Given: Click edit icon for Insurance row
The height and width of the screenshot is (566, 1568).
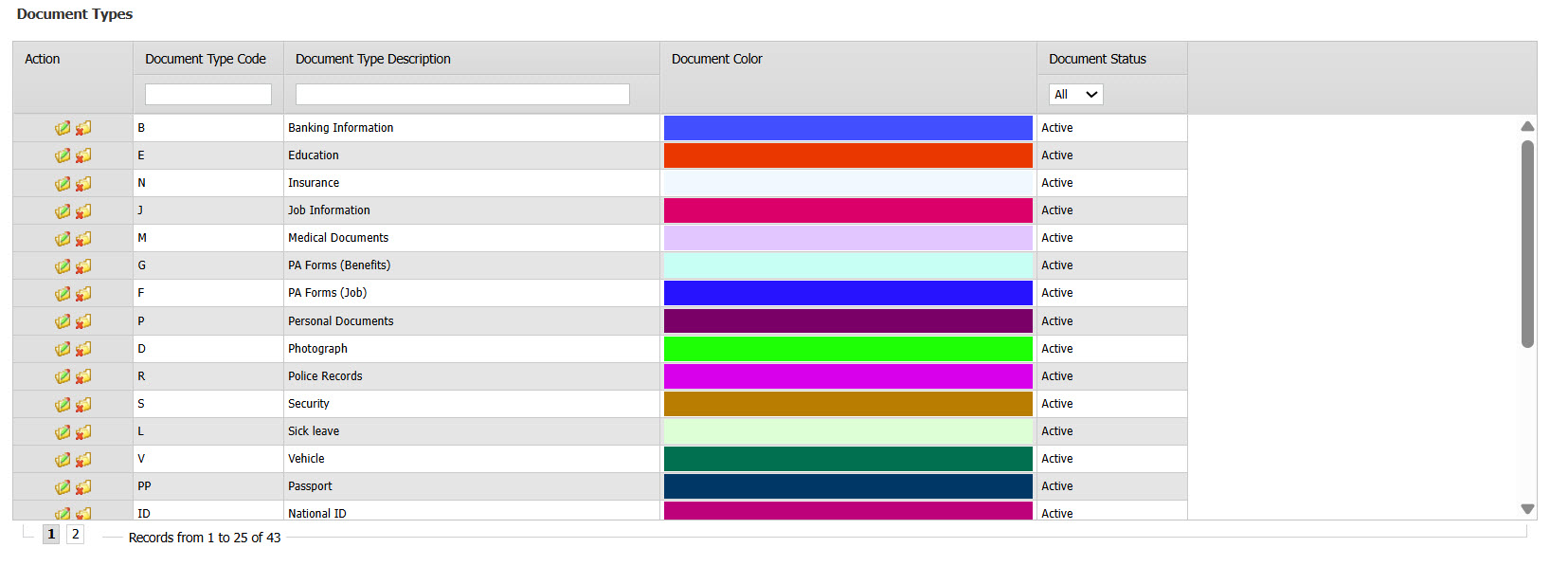Looking at the screenshot, I should [x=63, y=183].
